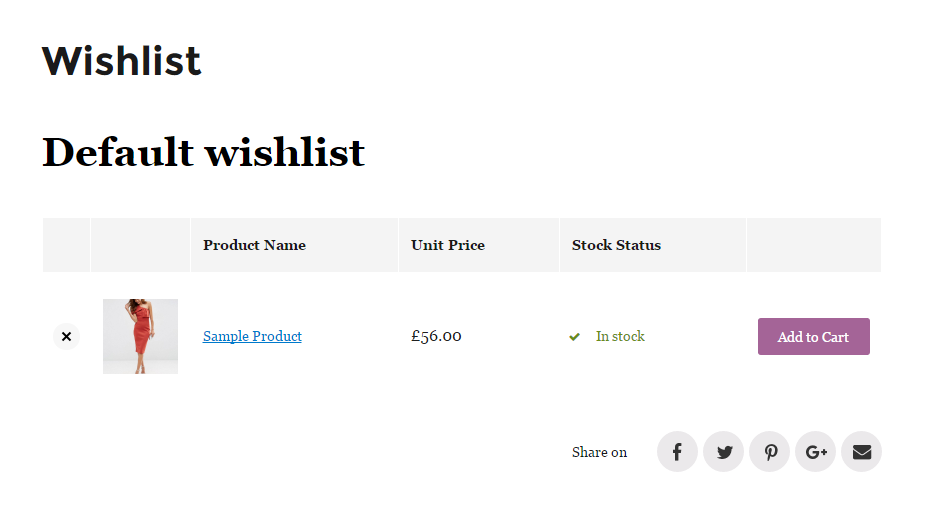Image resolution: width=925 pixels, height=527 pixels.
Task: Share wishlist on Twitter
Action: (x=723, y=452)
